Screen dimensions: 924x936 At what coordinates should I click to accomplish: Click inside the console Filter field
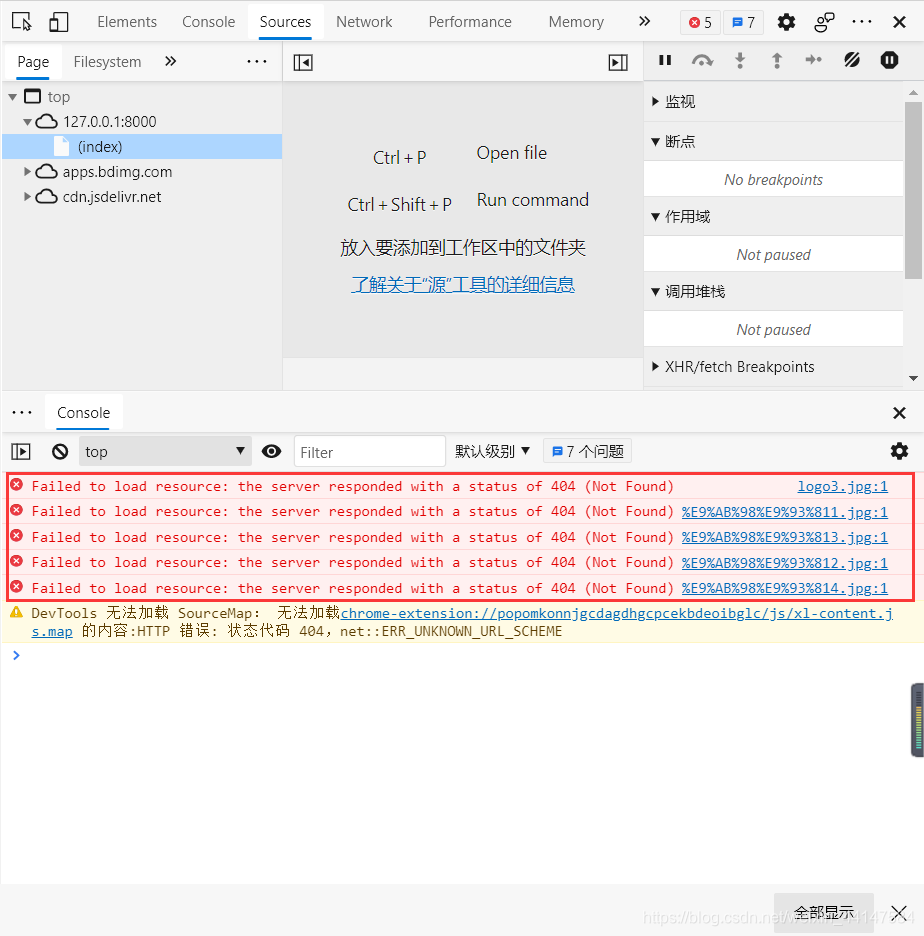pyautogui.click(x=370, y=451)
